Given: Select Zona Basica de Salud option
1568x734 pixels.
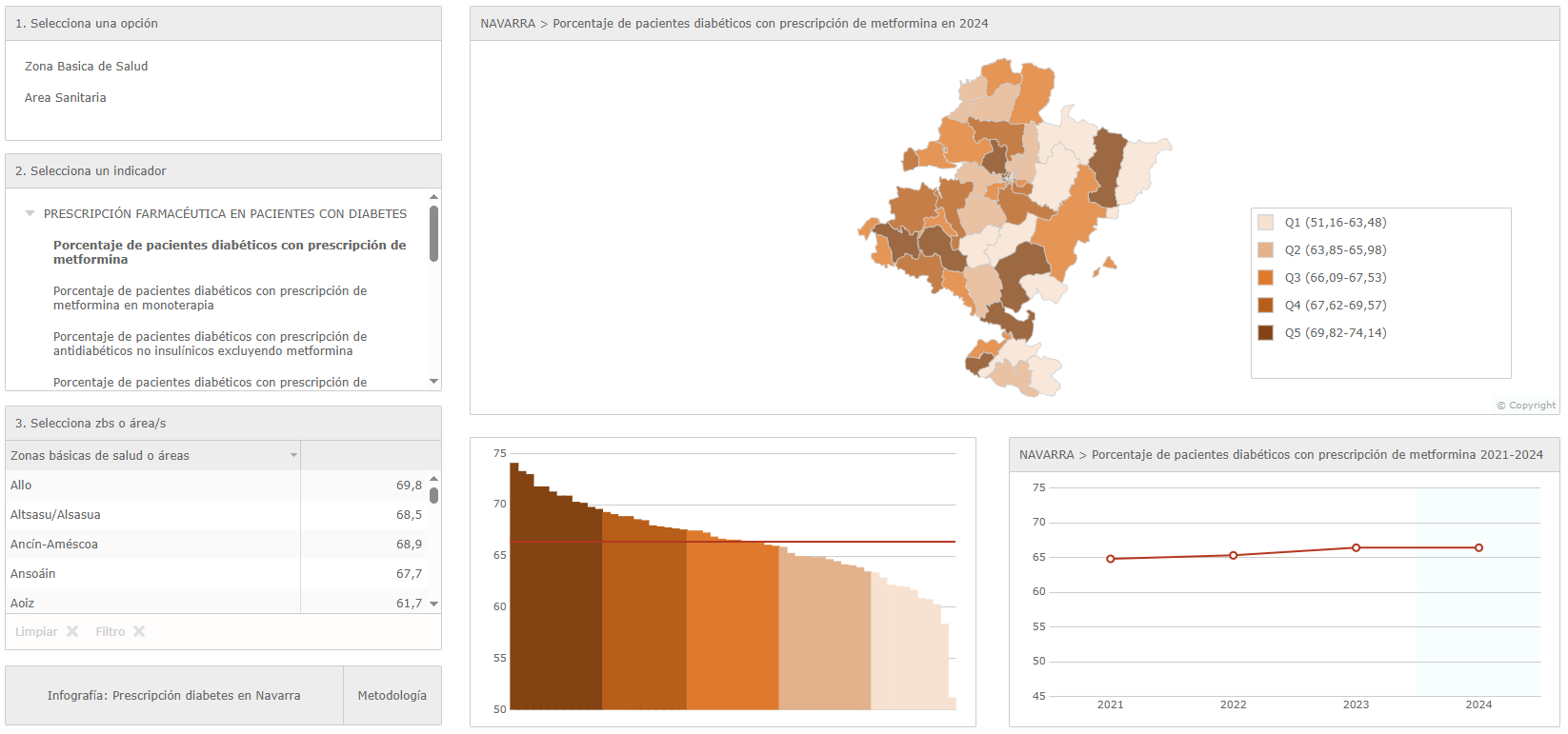Looking at the screenshot, I should [x=87, y=67].
